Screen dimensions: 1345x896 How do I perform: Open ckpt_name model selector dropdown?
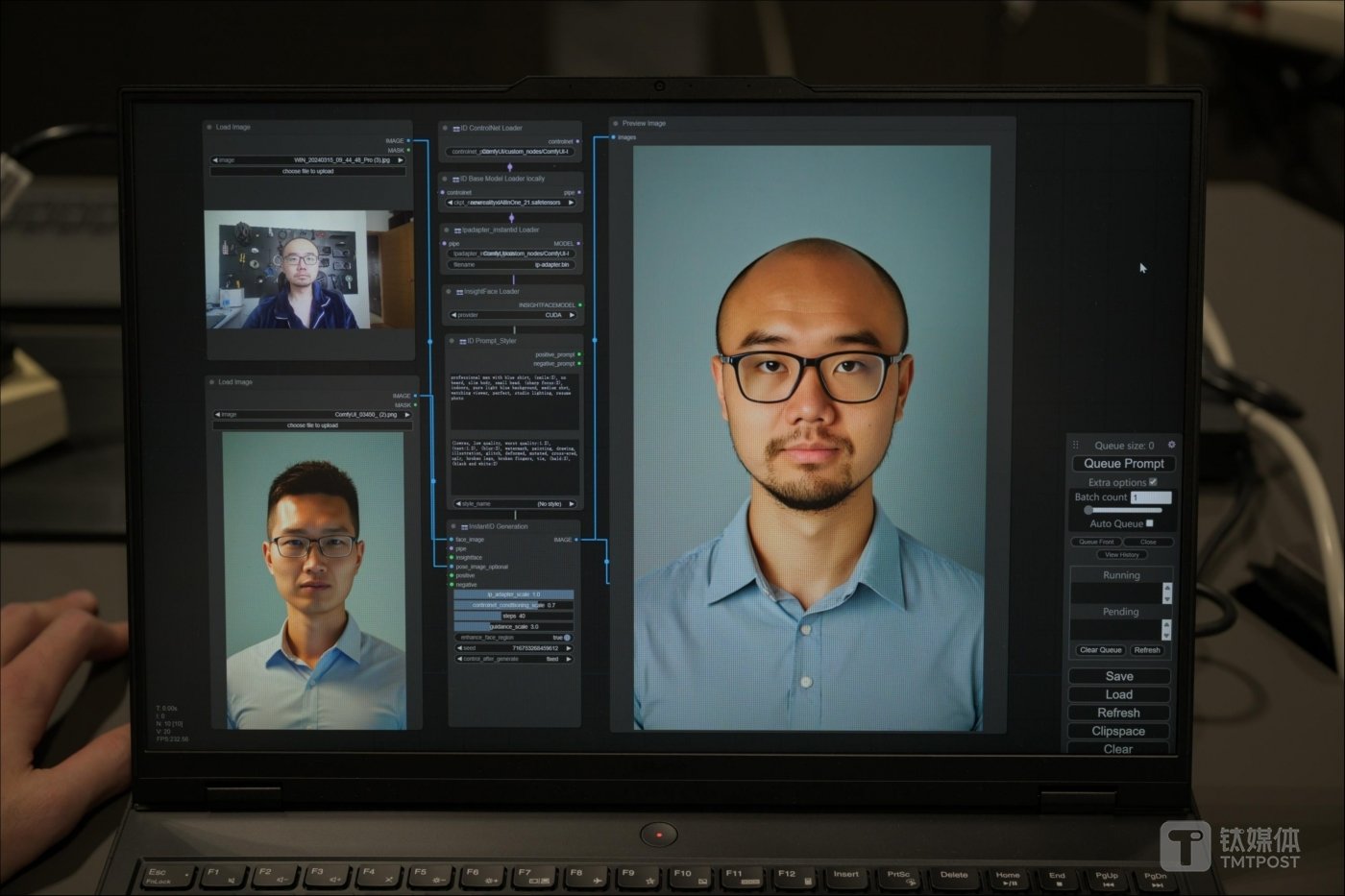pyautogui.click(x=511, y=203)
